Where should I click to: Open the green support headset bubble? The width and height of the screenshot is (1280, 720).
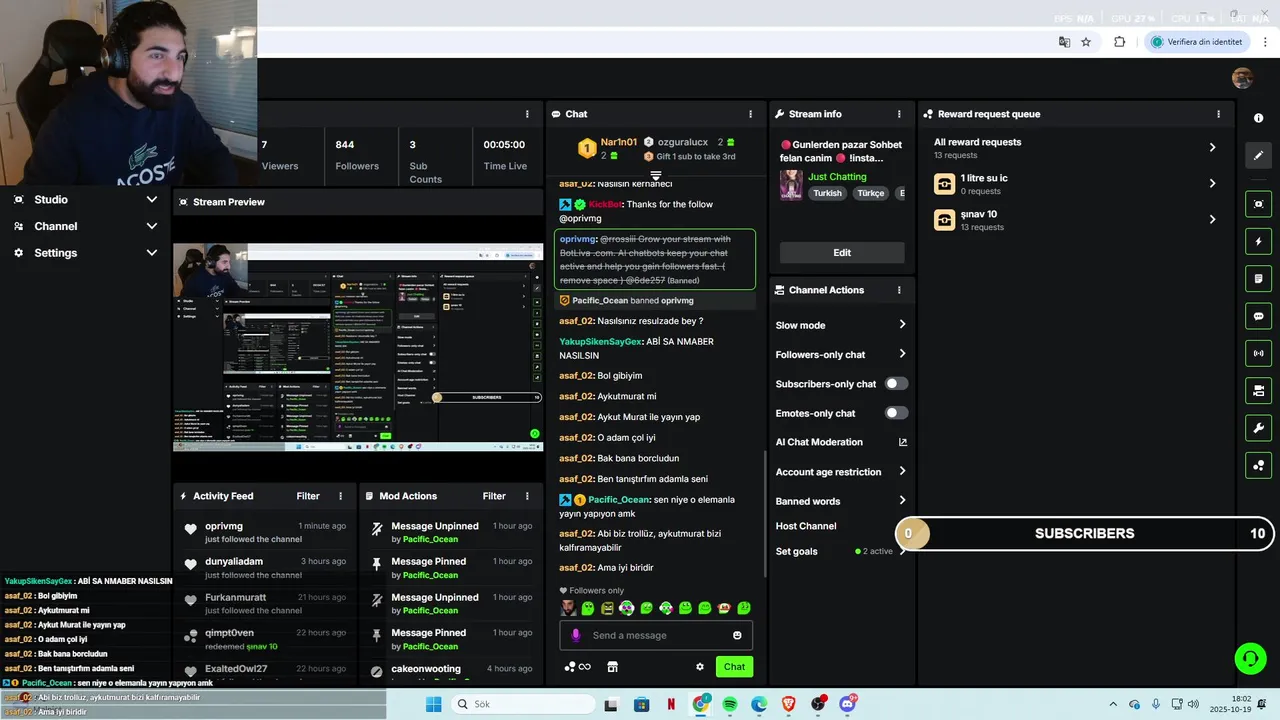tap(1250, 658)
